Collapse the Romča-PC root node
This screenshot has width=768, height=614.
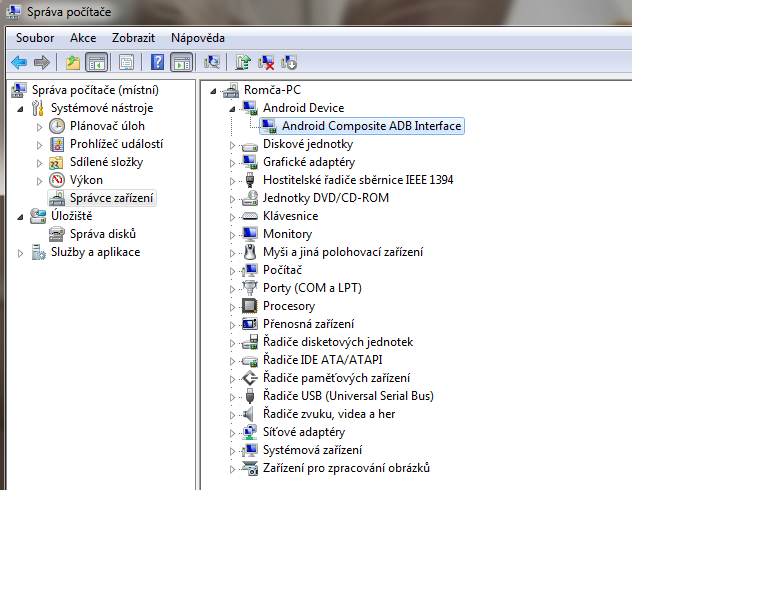[x=213, y=91]
